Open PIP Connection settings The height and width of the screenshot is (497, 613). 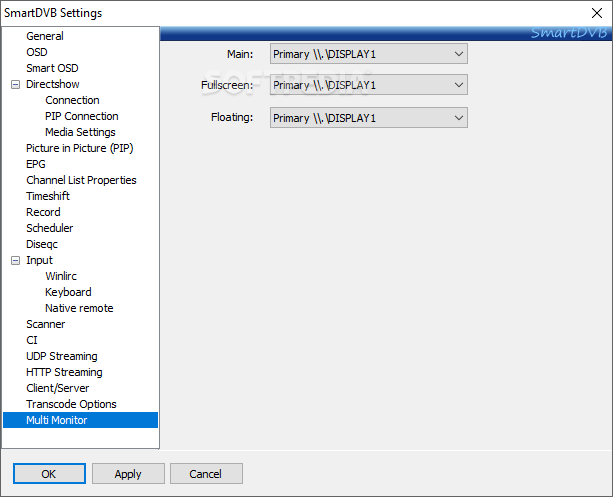click(81, 116)
